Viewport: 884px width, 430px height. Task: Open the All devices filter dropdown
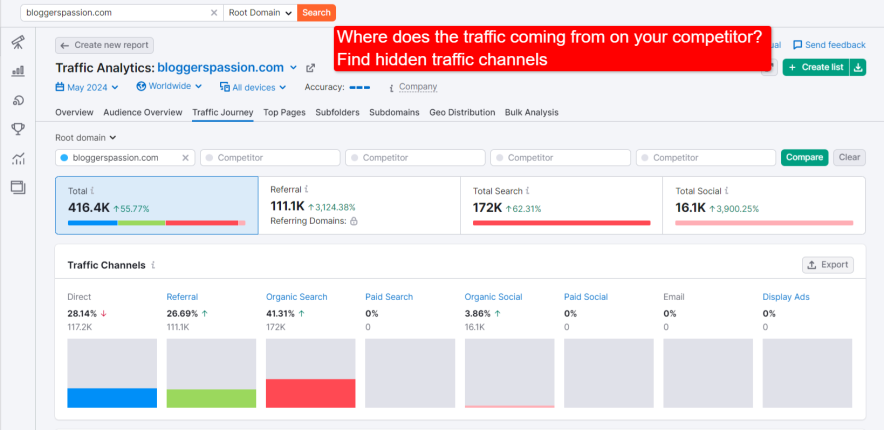pos(256,87)
